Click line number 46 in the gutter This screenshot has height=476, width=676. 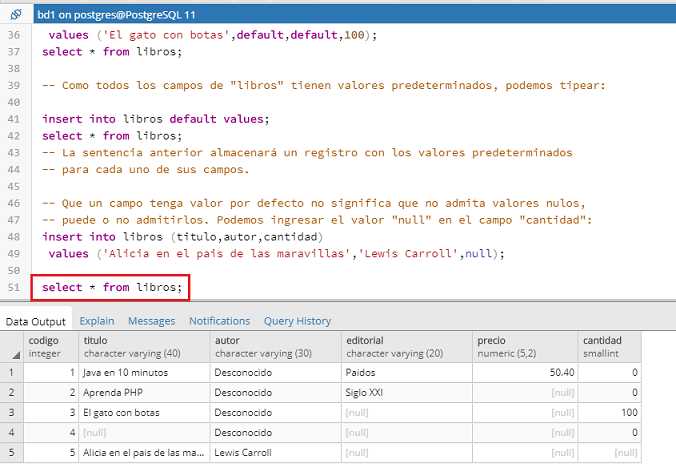coord(14,203)
